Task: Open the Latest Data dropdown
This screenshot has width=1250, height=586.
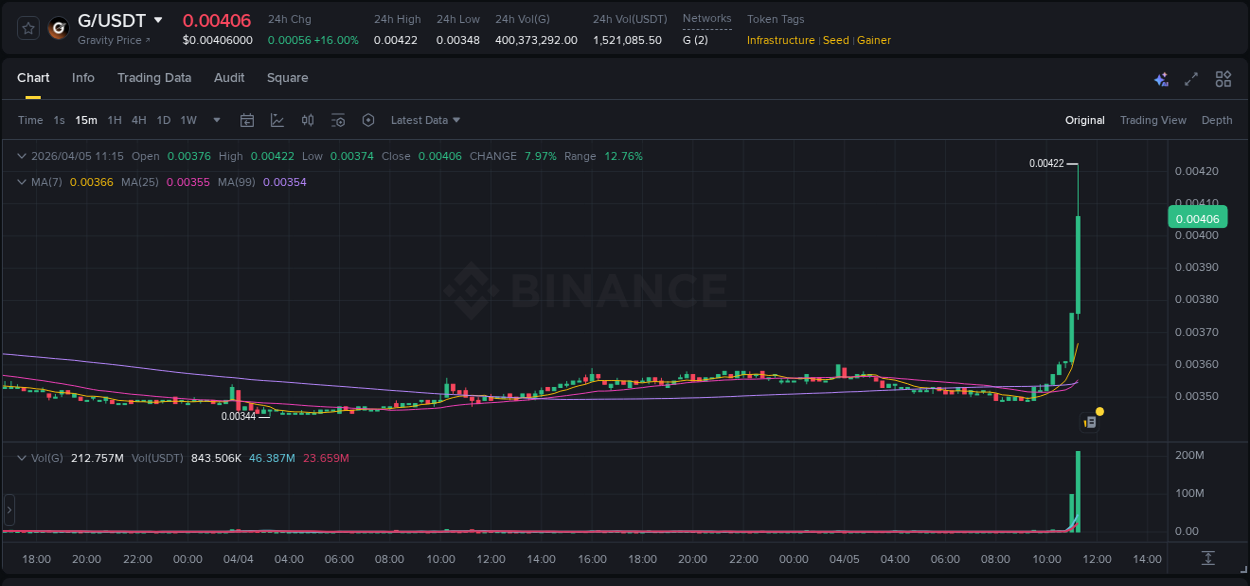Action: coord(424,120)
